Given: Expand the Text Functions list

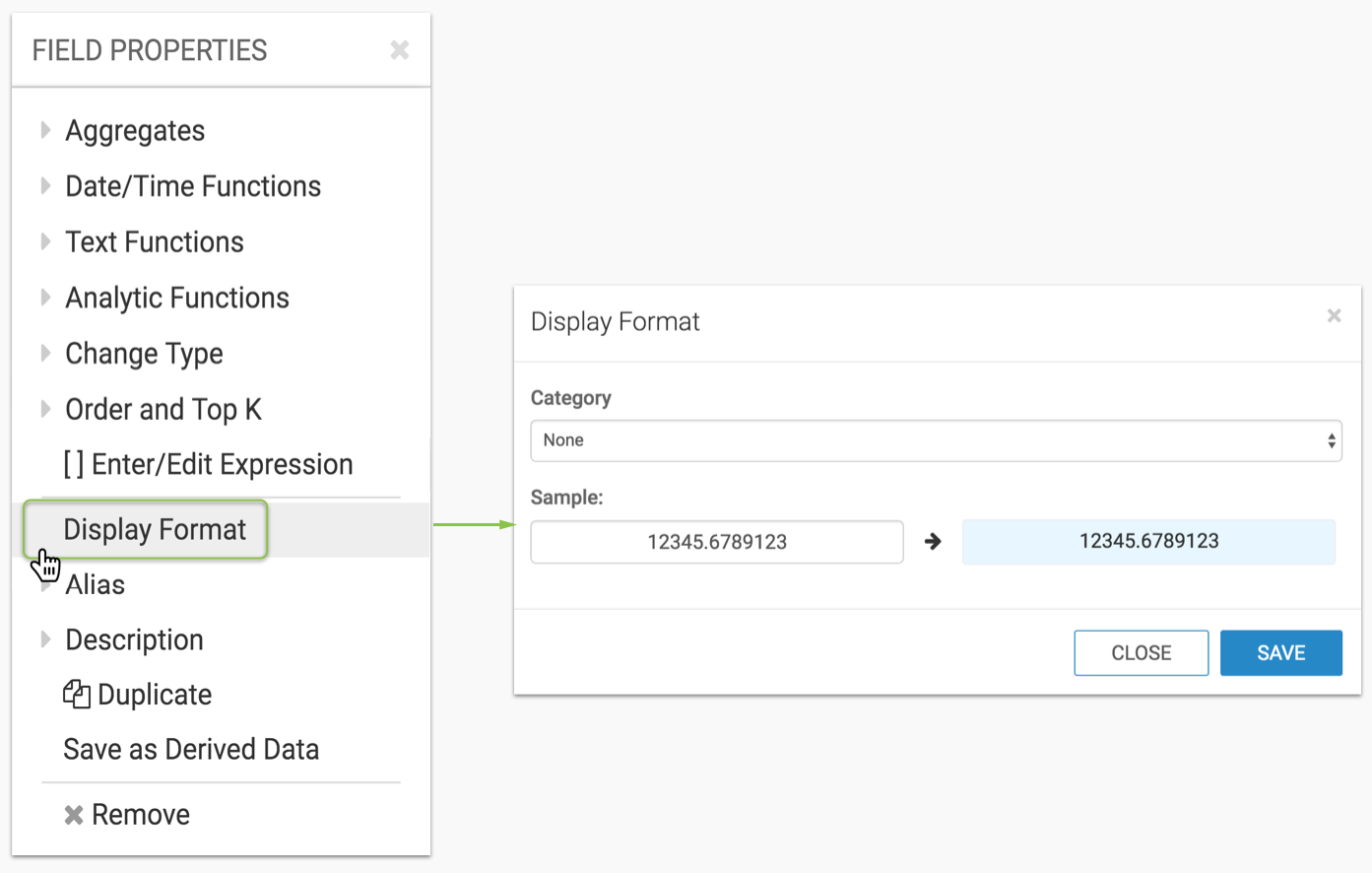Looking at the screenshot, I should tap(45, 241).
